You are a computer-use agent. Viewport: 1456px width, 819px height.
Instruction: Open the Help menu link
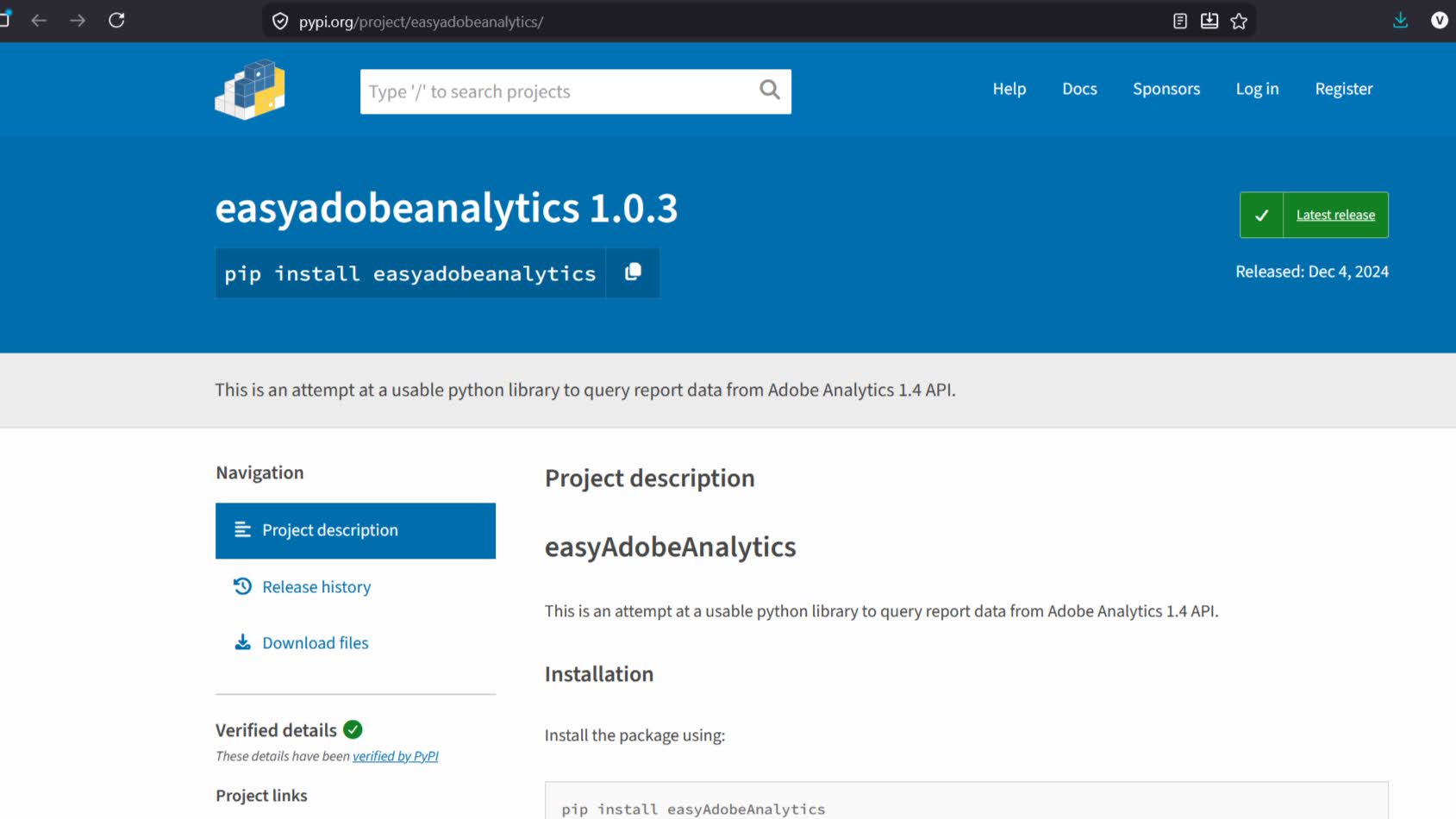click(x=1009, y=89)
